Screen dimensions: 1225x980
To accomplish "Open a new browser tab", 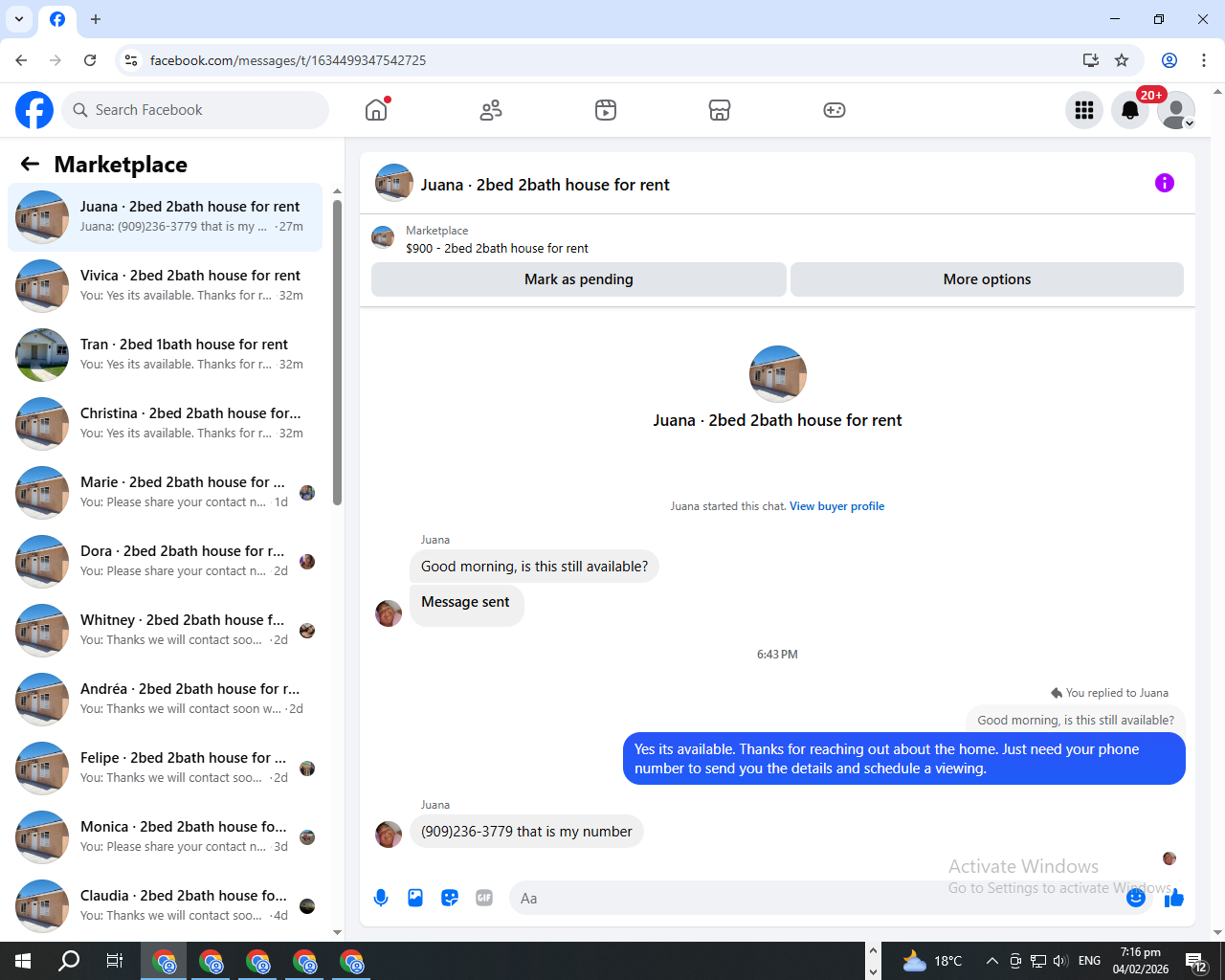I will pos(96,19).
